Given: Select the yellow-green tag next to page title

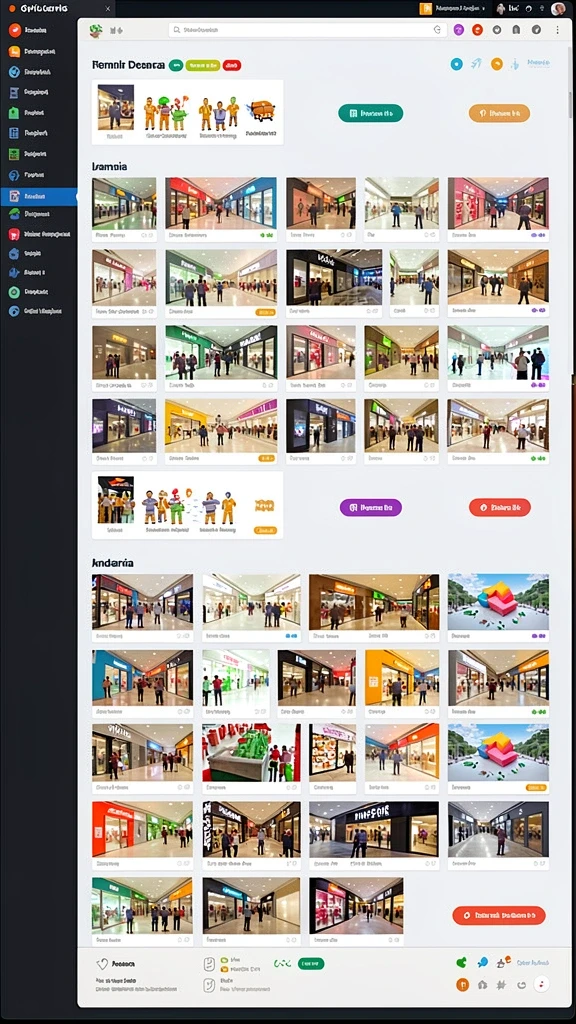Looking at the screenshot, I should pos(202,65).
